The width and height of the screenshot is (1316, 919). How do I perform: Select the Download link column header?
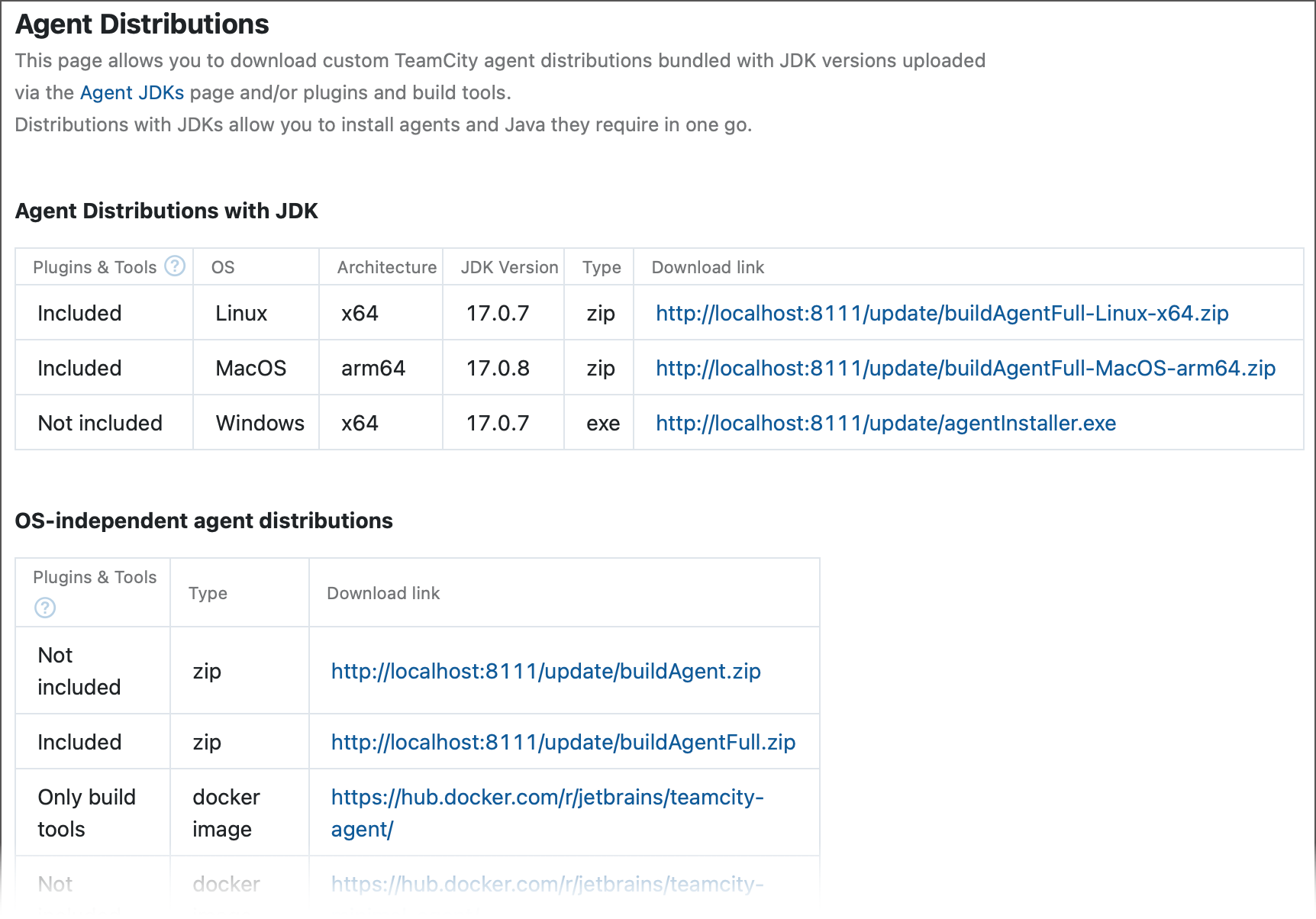click(x=707, y=267)
